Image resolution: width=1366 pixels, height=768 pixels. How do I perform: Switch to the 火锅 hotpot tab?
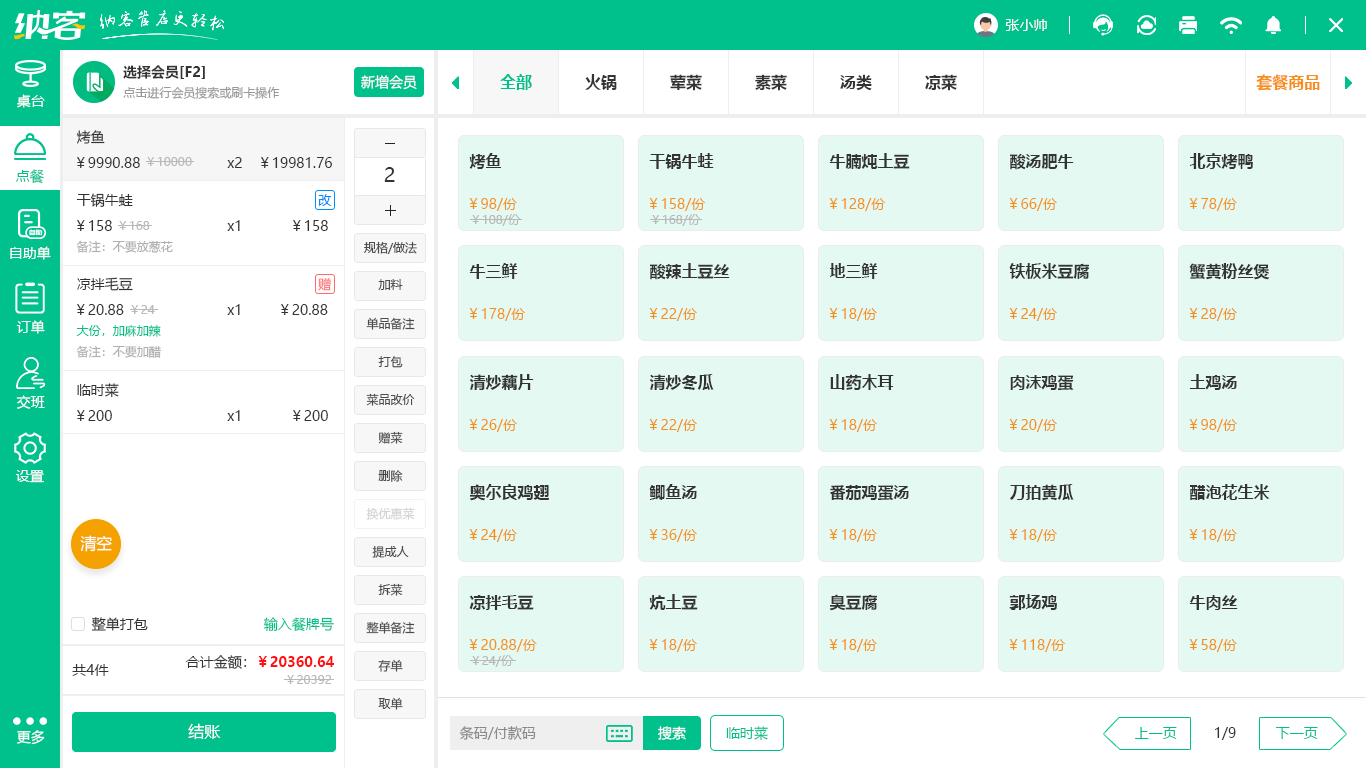tap(600, 85)
